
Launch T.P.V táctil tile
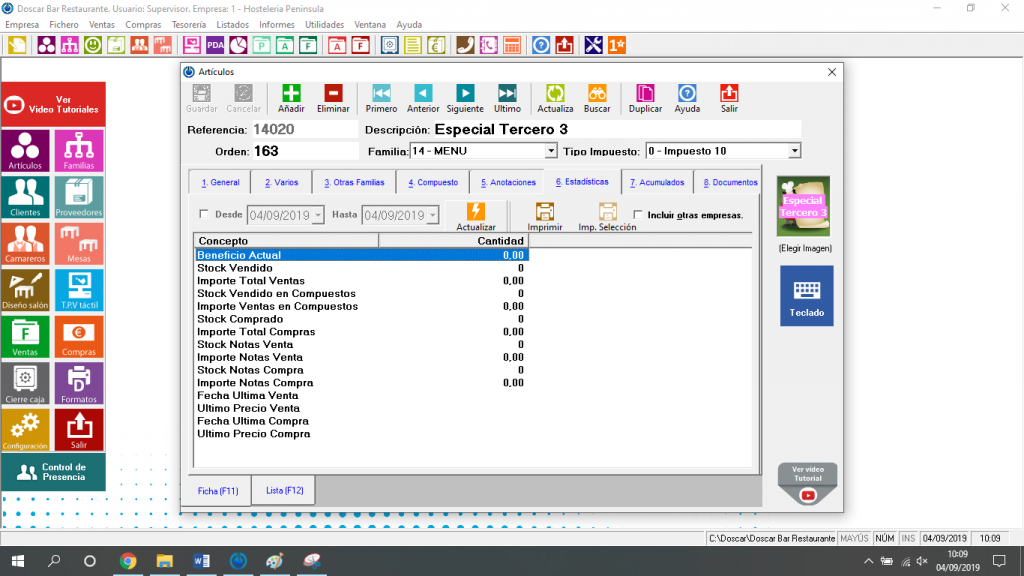(x=79, y=290)
